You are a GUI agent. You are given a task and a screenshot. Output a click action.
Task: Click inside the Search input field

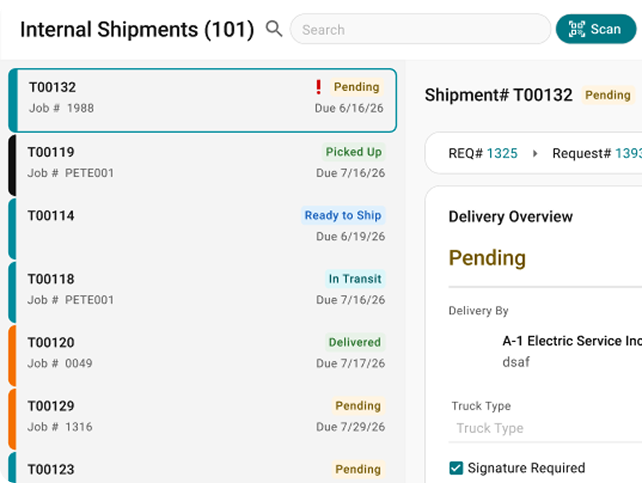pos(420,29)
